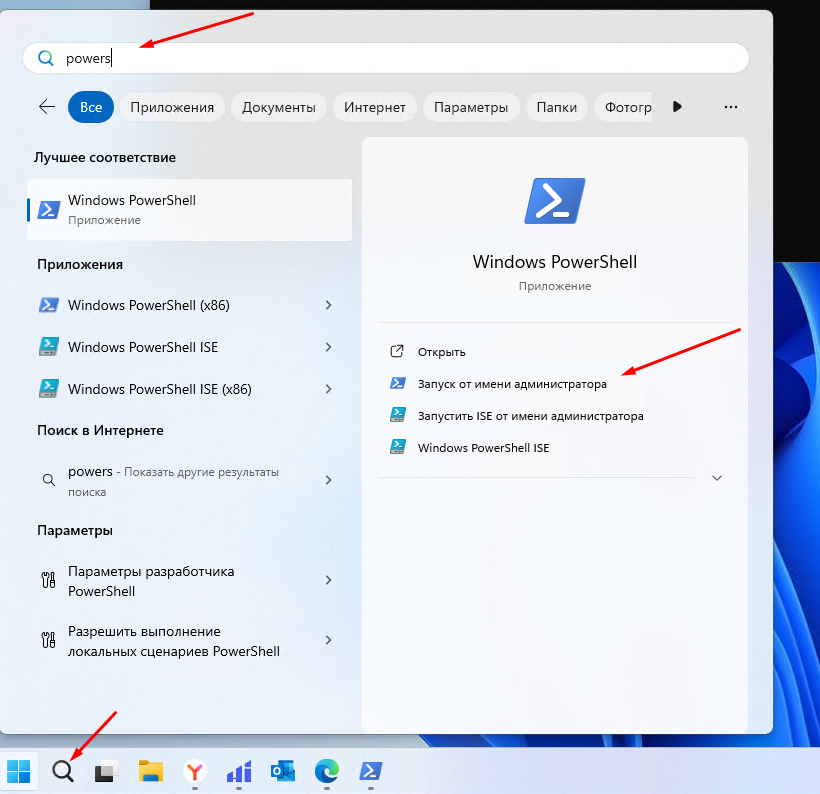Image resolution: width=820 pixels, height=794 pixels.
Task: Click the search box magnifier icon
Action: [46, 58]
